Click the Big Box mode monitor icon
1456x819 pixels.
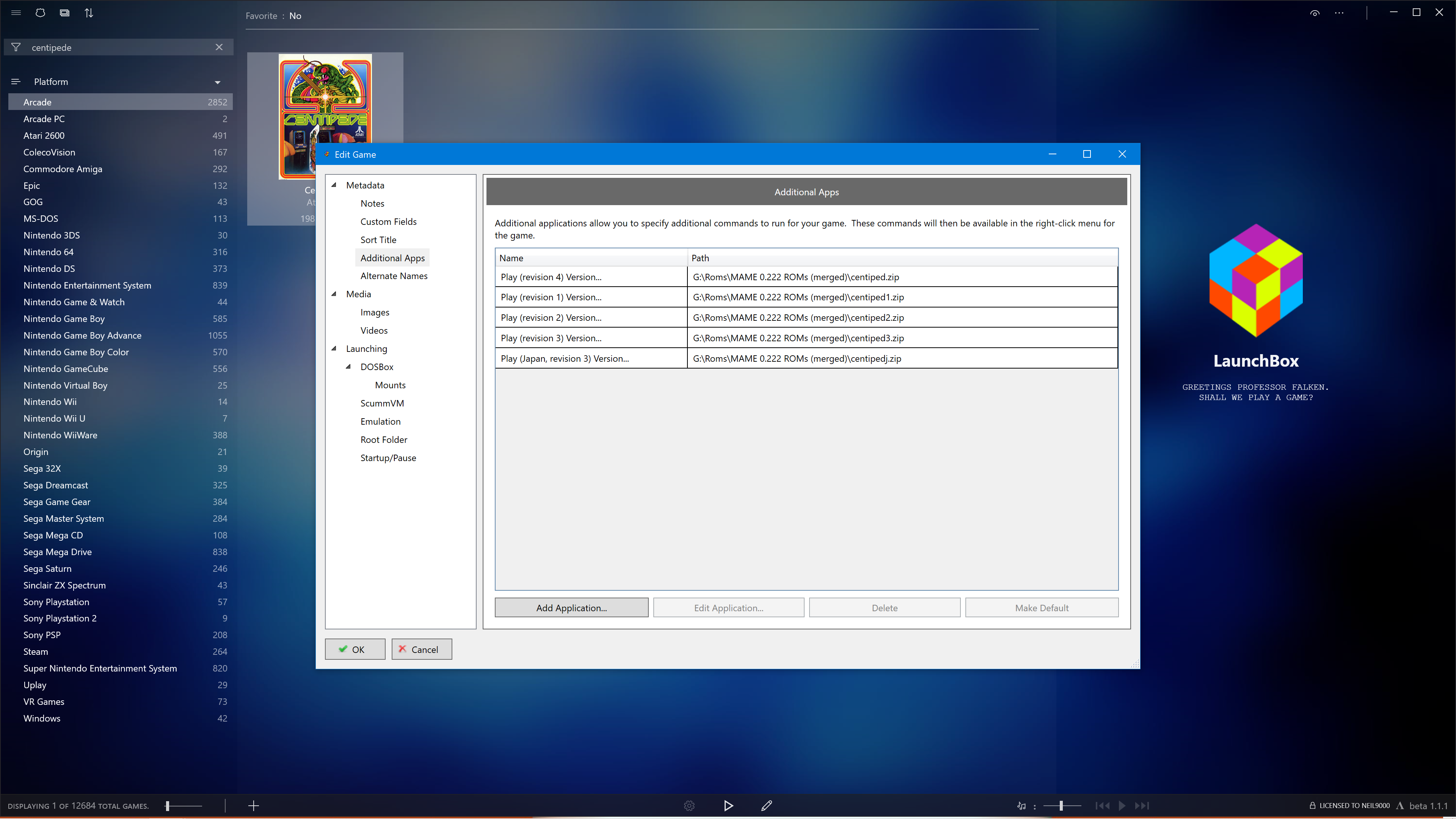point(64,13)
